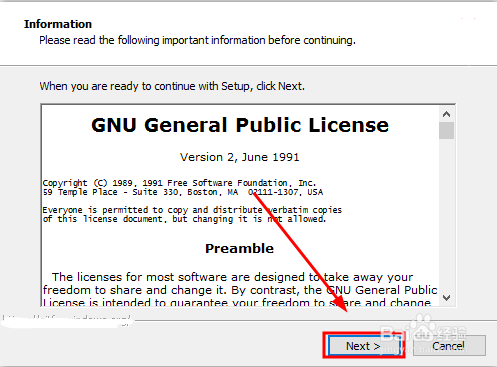Click the license scrollbar up arrow

[446, 114]
